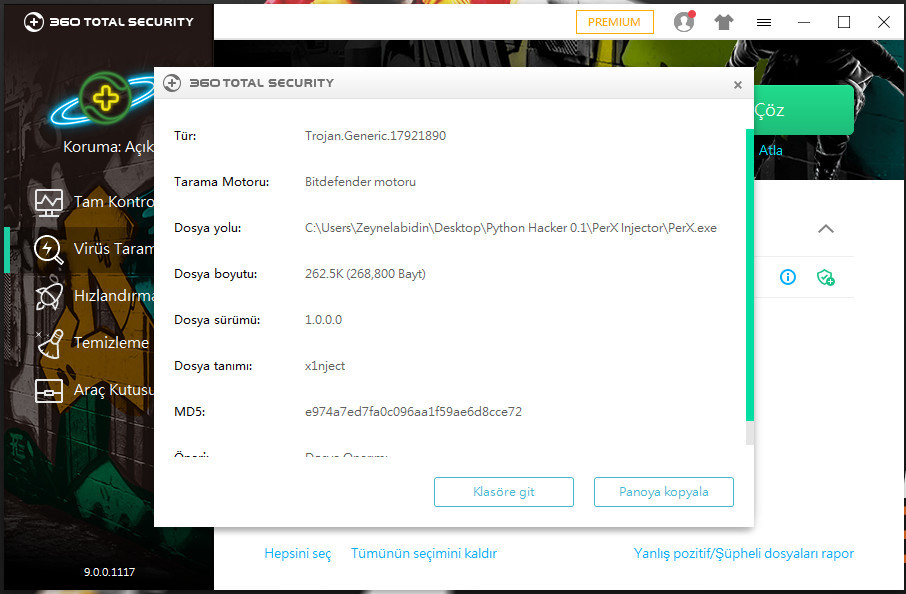The height and width of the screenshot is (594, 906).
Task: Click the green Çöz button
Action: [x=804, y=110]
